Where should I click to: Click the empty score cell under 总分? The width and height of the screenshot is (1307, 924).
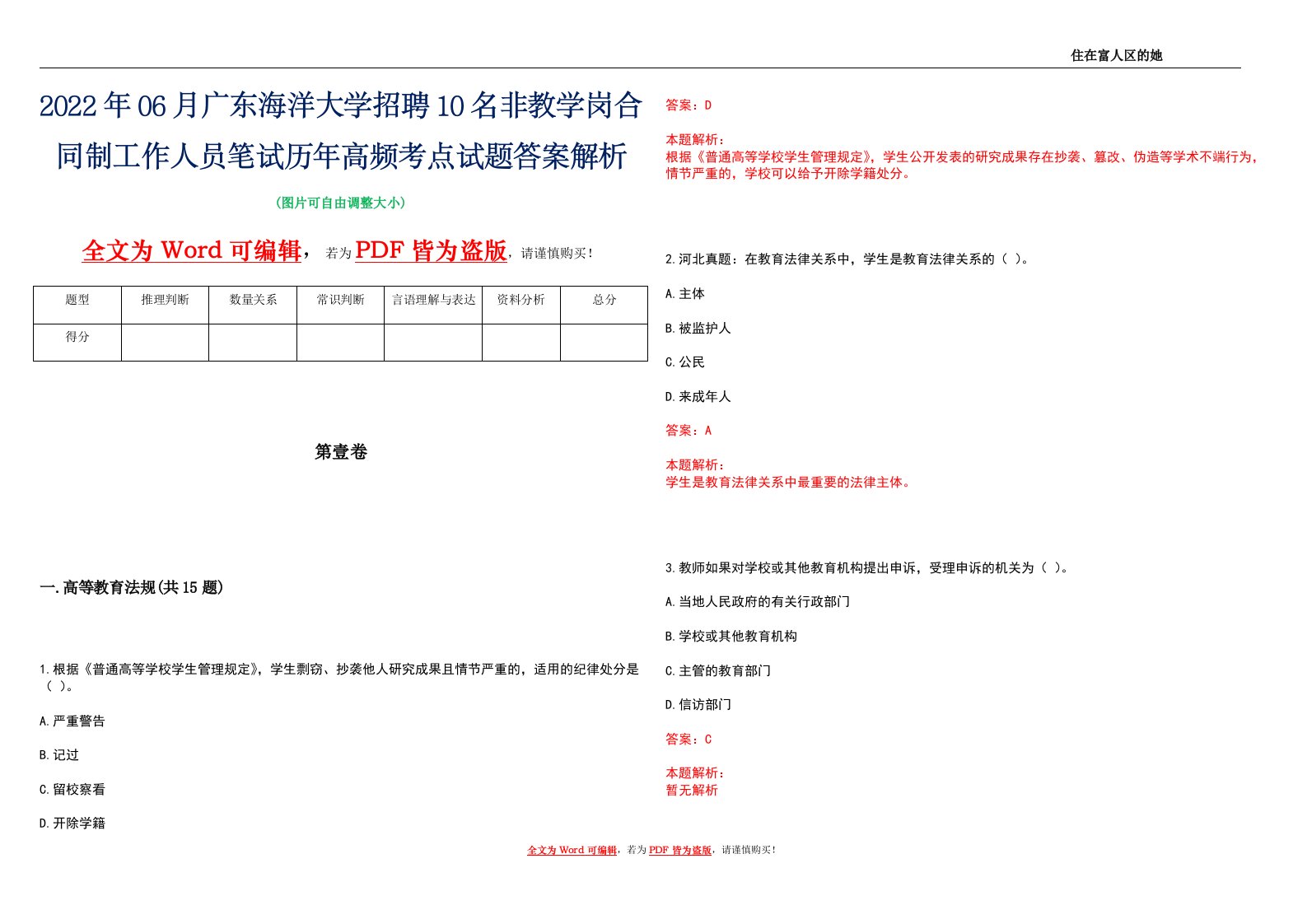(604, 343)
